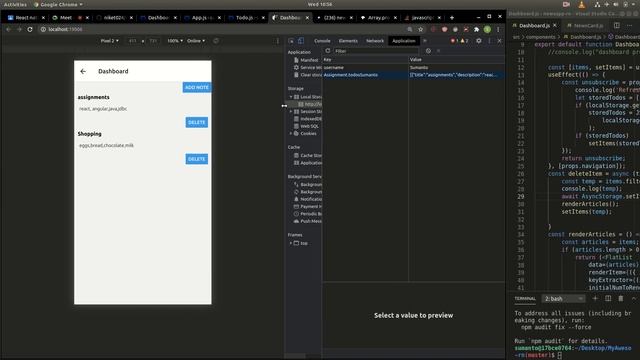Reload the page in Chrome
Viewport: 640px width, 360px height.
(30, 29)
